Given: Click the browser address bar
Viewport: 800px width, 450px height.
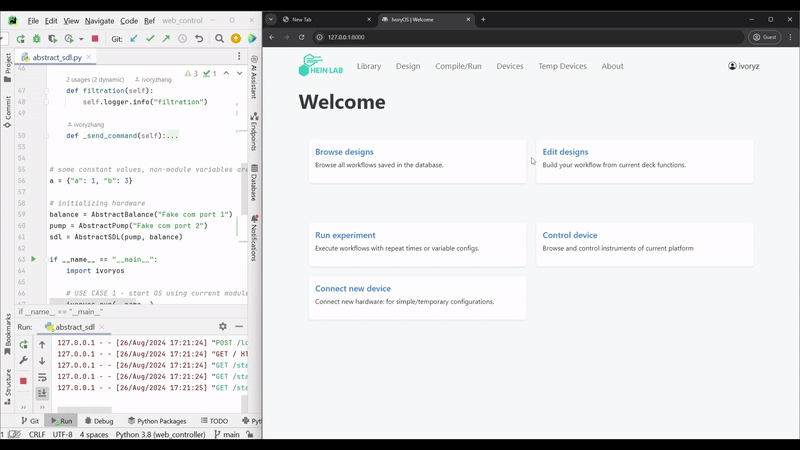Looking at the screenshot, I should click(x=528, y=37).
